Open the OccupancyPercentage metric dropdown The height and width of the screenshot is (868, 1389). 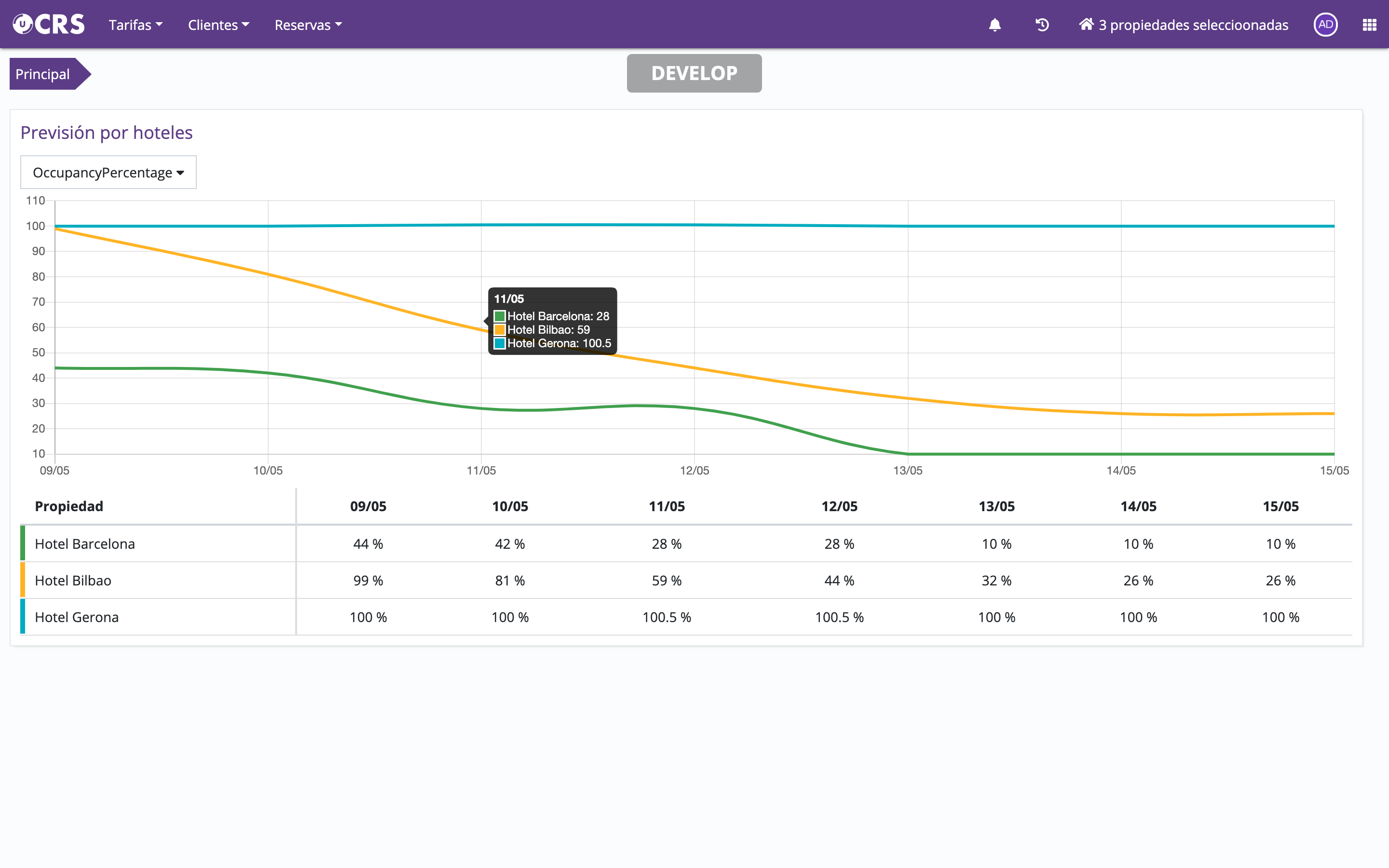click(x=109, y=172)
